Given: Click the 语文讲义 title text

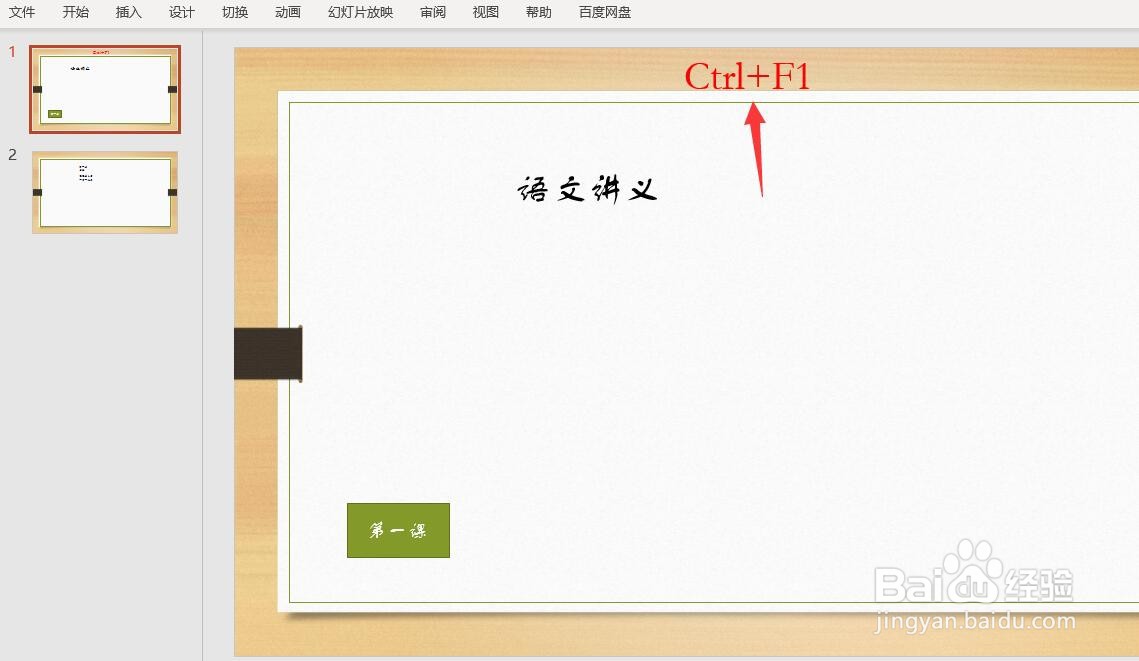Looking at the screenshot, I should pyautogui.click(x=586, y=188).
